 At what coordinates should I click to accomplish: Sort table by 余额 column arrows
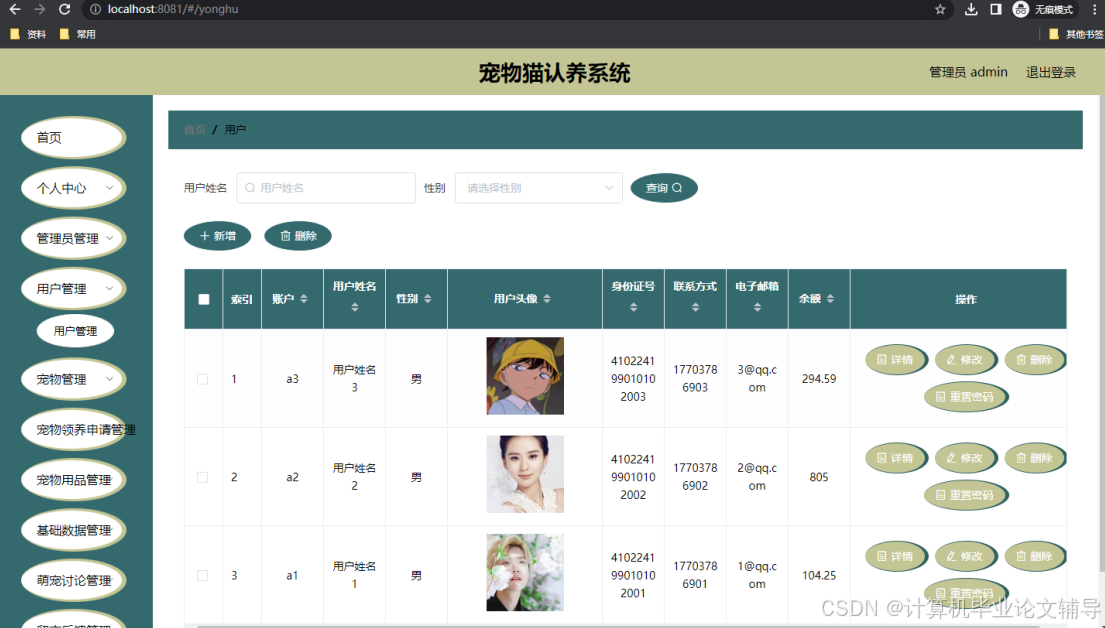pos(830,299)
